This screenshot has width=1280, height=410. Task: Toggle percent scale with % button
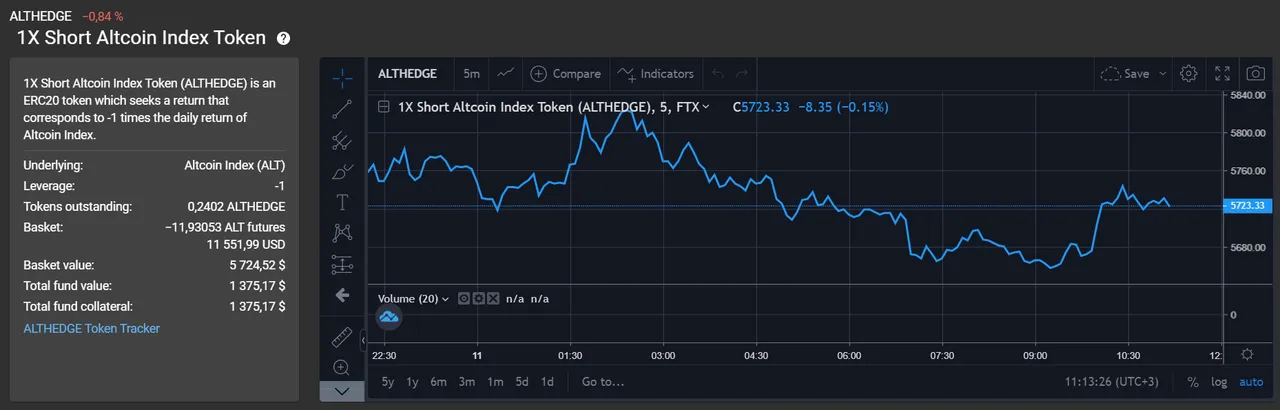click(1193, 381)
